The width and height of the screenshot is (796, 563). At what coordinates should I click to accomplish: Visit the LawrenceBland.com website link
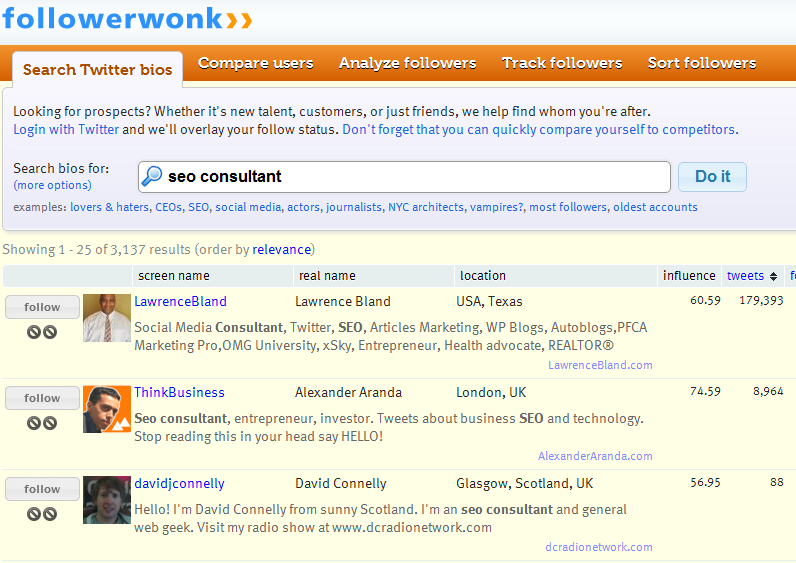coord(600,365)
